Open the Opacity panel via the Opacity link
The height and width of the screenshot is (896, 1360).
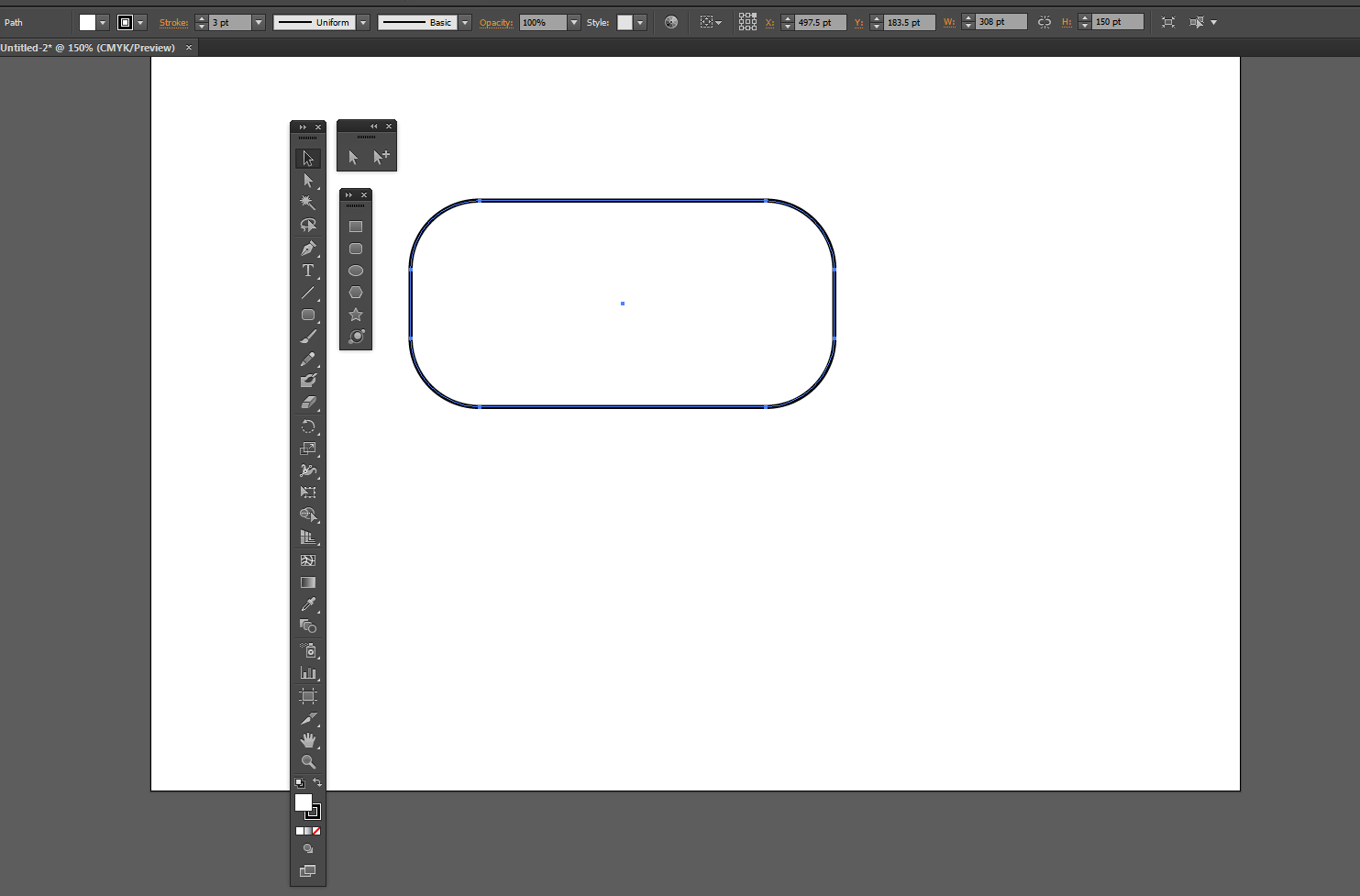[x=496, y=22]
